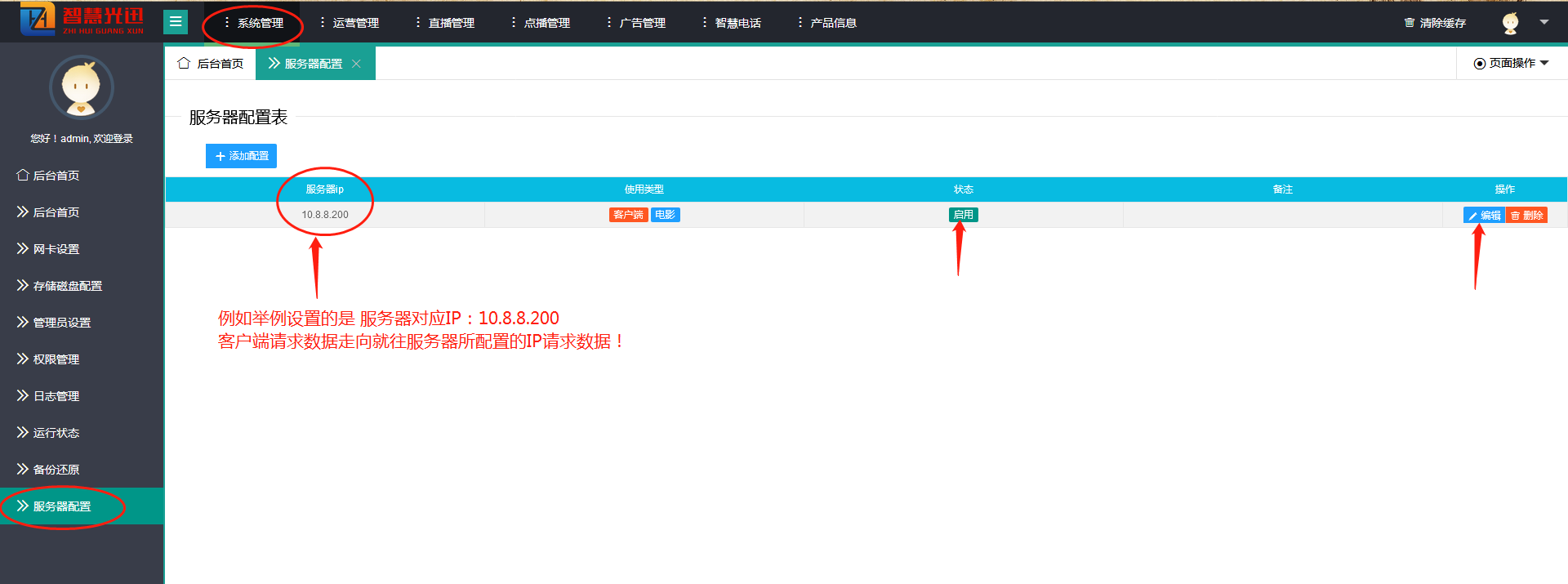The width and height of the screenshot is (1568, 584).
Task: Open the 系统管理 top menu
Action: pos(253,23)
